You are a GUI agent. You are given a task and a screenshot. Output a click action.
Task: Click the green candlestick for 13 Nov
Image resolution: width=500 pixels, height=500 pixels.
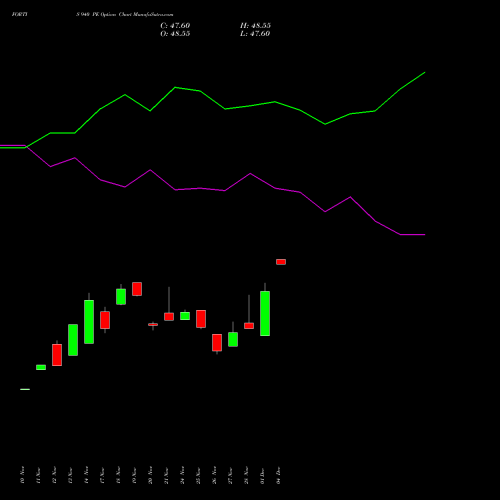point(73,340)
